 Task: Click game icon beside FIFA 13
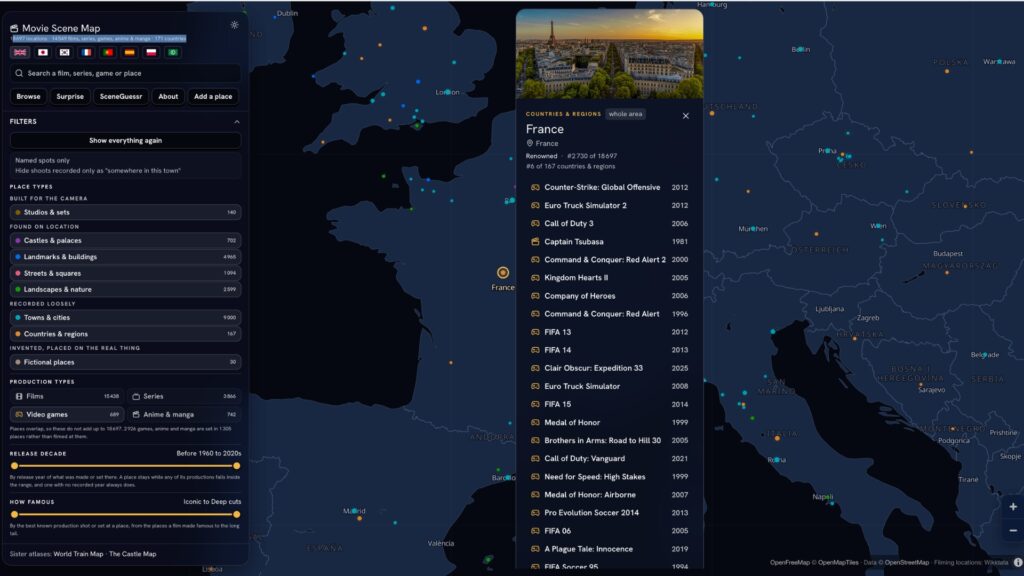coord(535,332)
